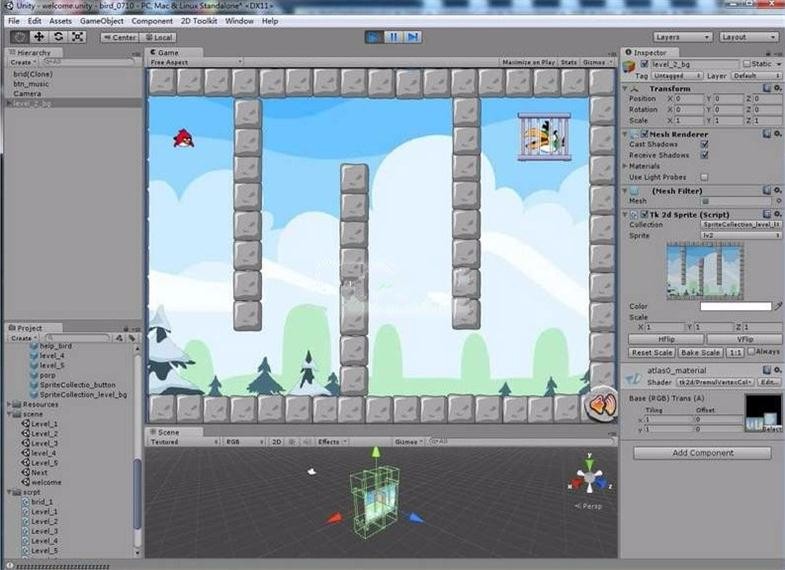
Task: Open the Free Aspect dropdown
Action: (196, 63)
